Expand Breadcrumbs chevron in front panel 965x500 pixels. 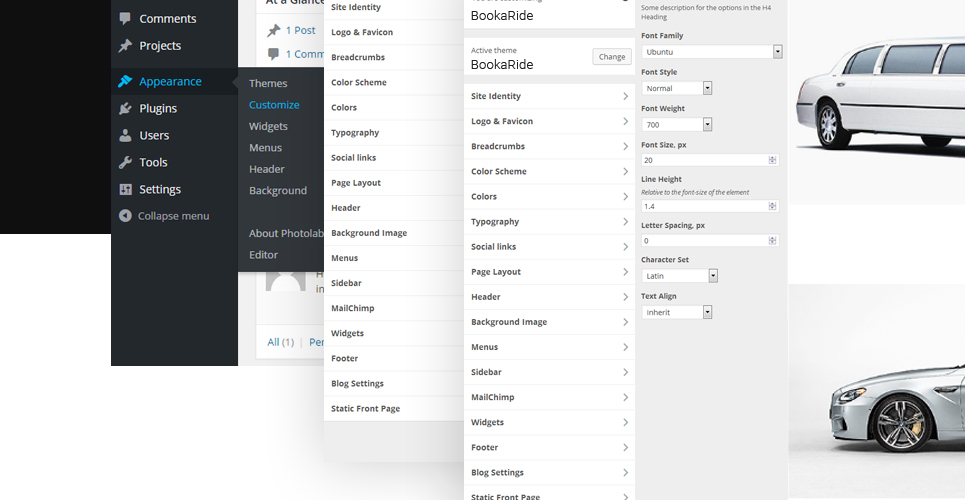pos(625,147)
